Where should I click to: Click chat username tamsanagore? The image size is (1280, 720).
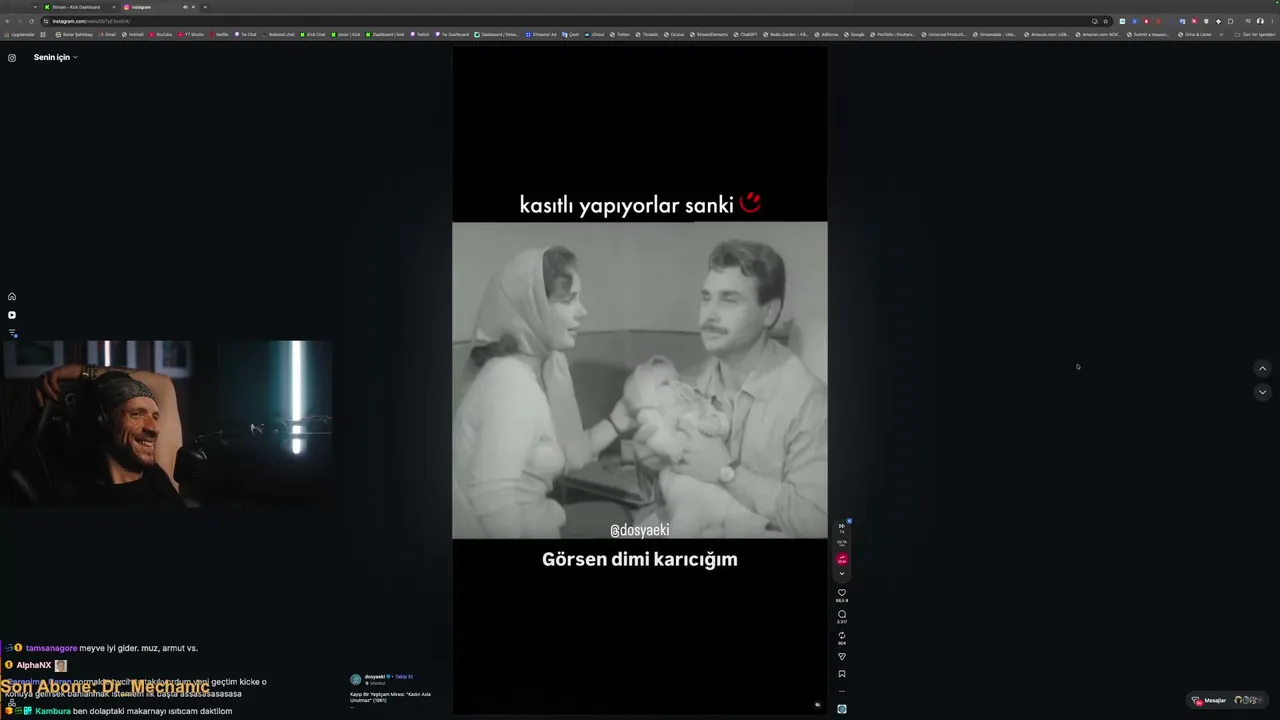pyautogui.click(x=51, y=648)
